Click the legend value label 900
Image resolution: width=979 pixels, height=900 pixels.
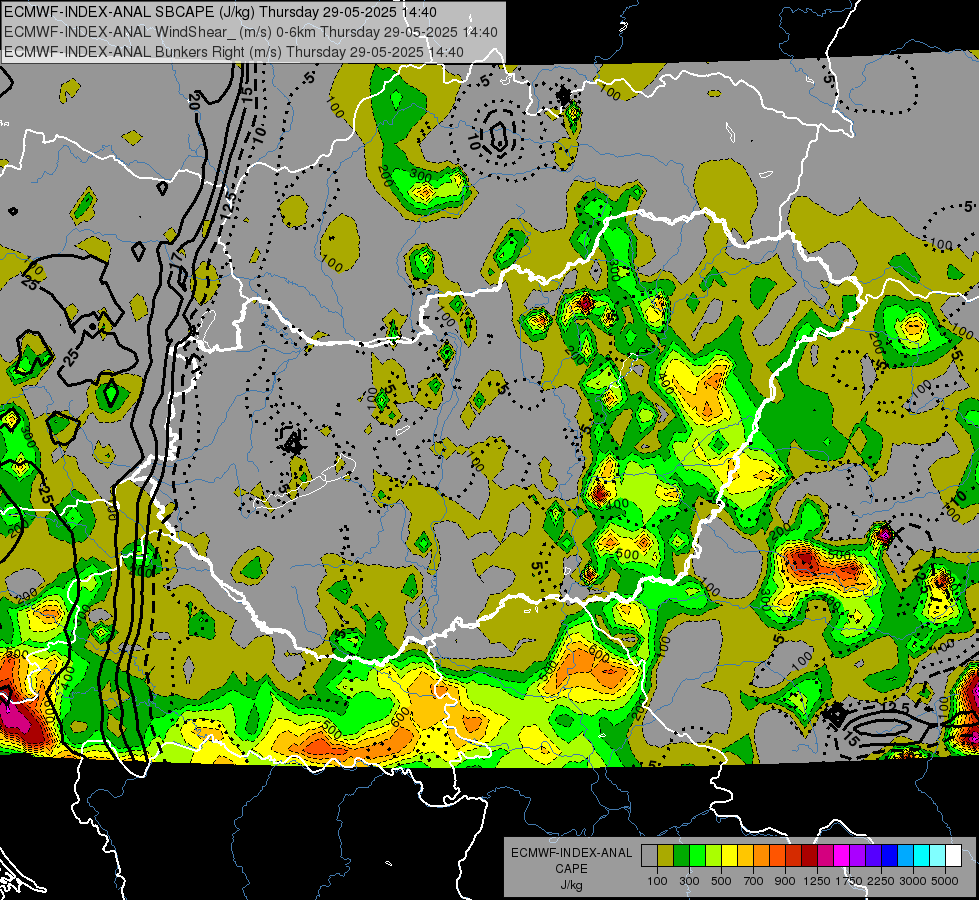pyautogui.click(x=785, y=881)
